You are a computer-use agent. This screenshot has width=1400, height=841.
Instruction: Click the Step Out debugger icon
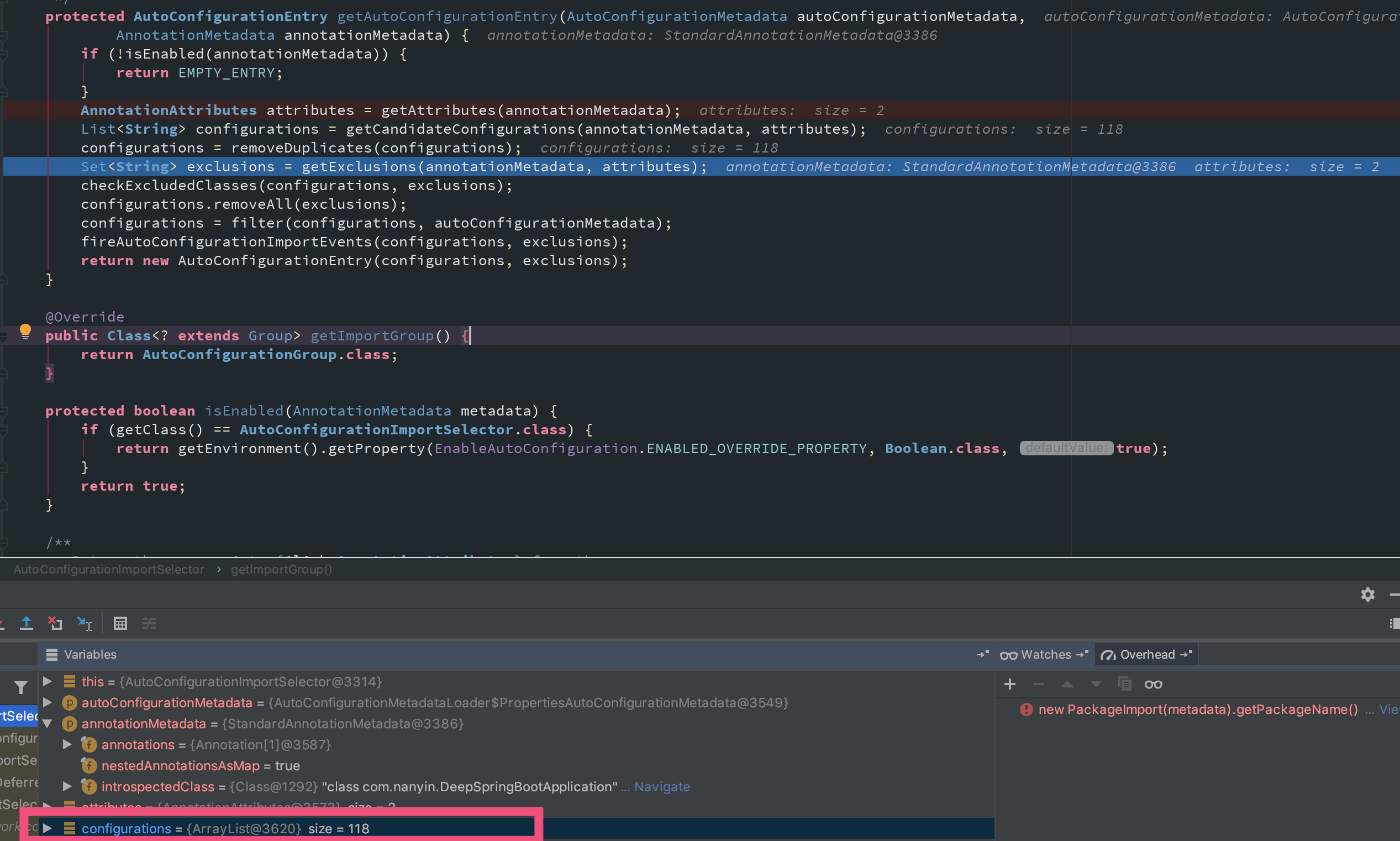click(x=26, y=623)
